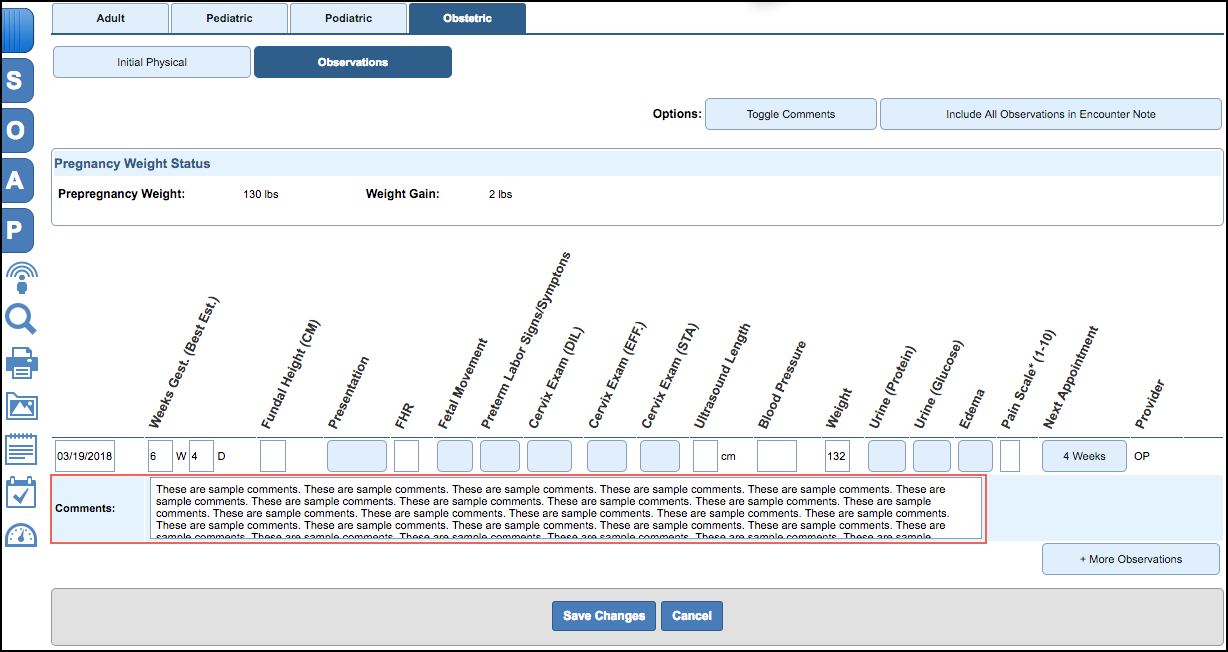
Task: Open the calendar checkmark icon
Action: pos(21,492)
